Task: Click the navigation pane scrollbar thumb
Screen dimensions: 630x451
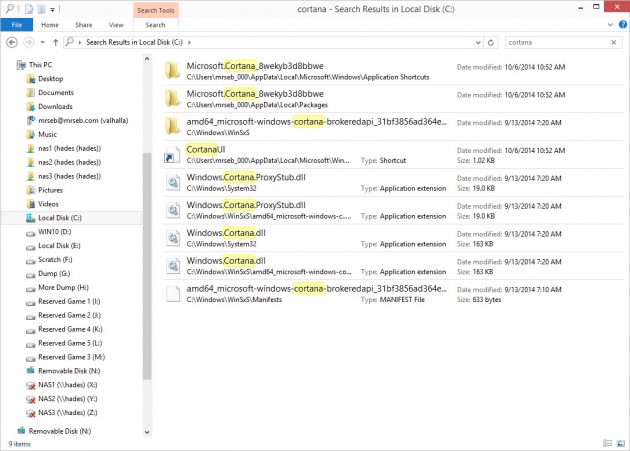Action: tap(147, 266)
